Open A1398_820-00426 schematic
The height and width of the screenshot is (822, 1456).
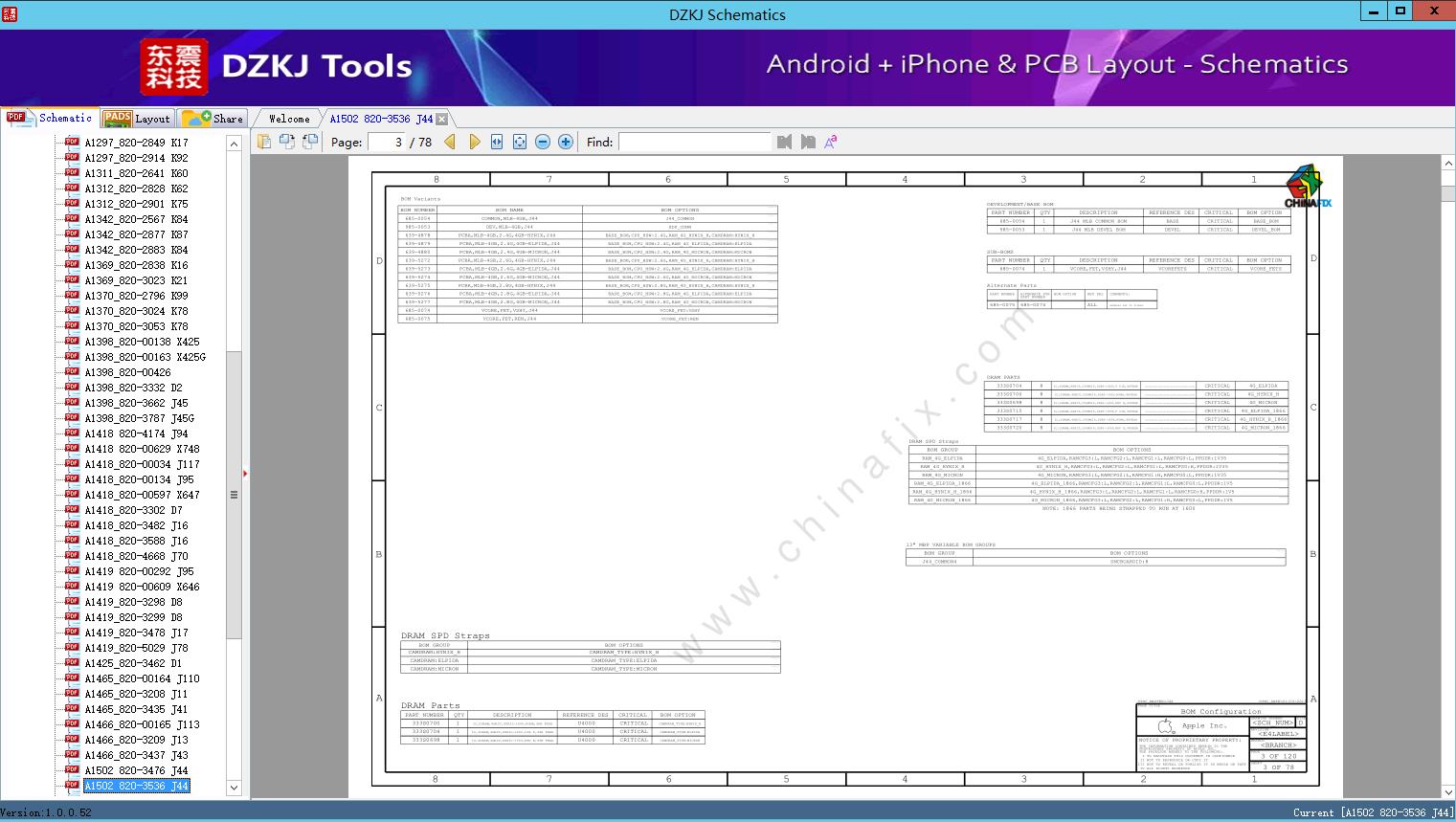coord(127,372)
